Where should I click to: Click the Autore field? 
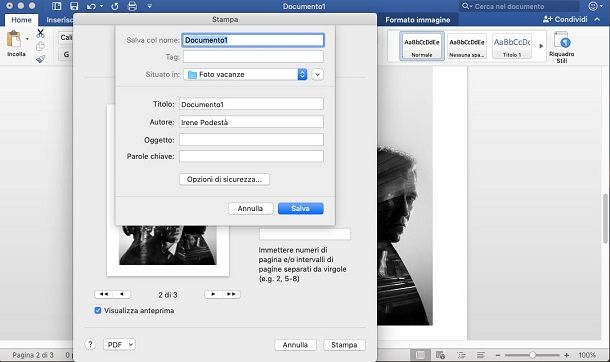[251, 122]
